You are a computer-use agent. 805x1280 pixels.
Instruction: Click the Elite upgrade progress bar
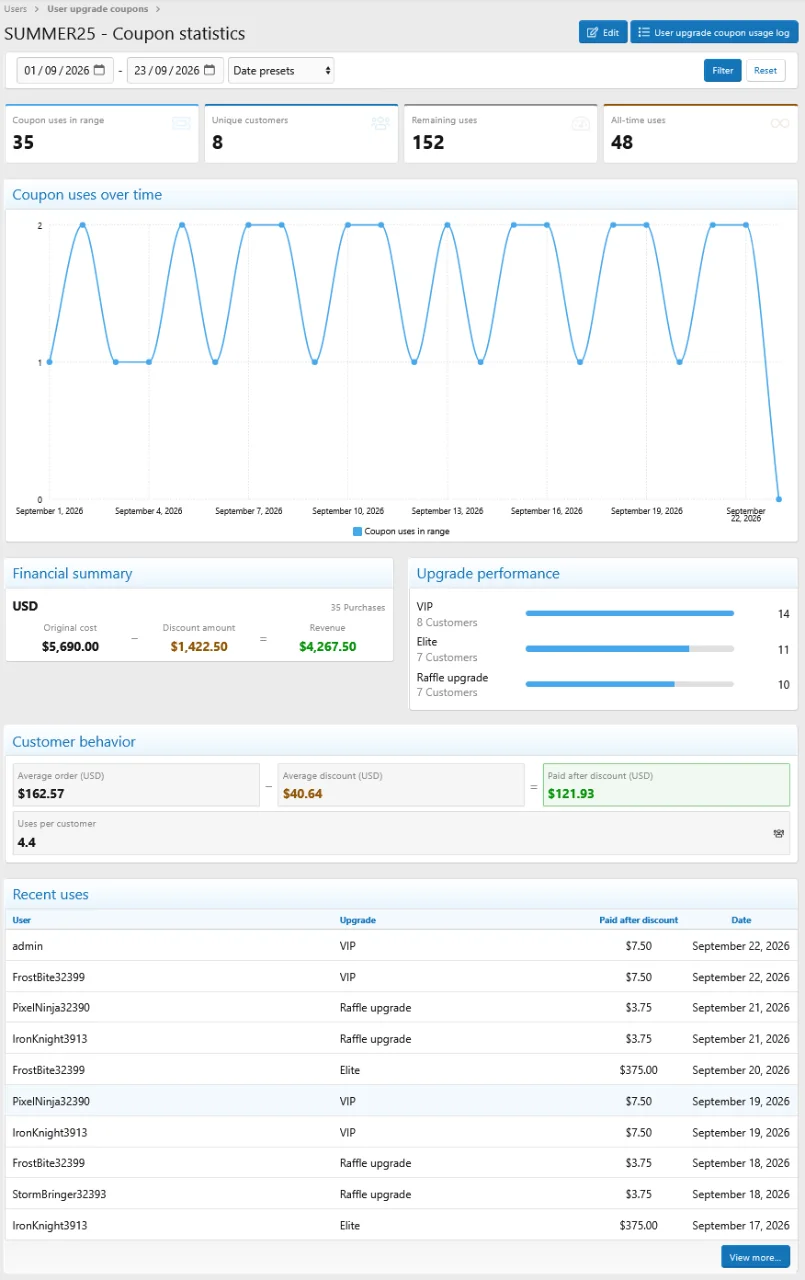coord(629,649)
